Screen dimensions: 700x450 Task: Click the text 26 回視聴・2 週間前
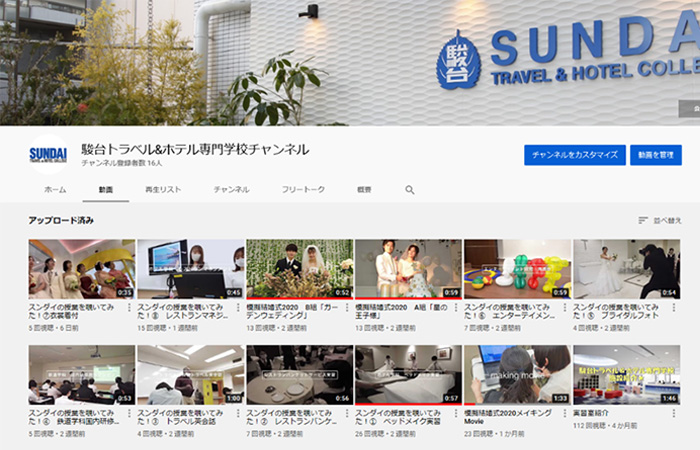(x=385, y=433)
